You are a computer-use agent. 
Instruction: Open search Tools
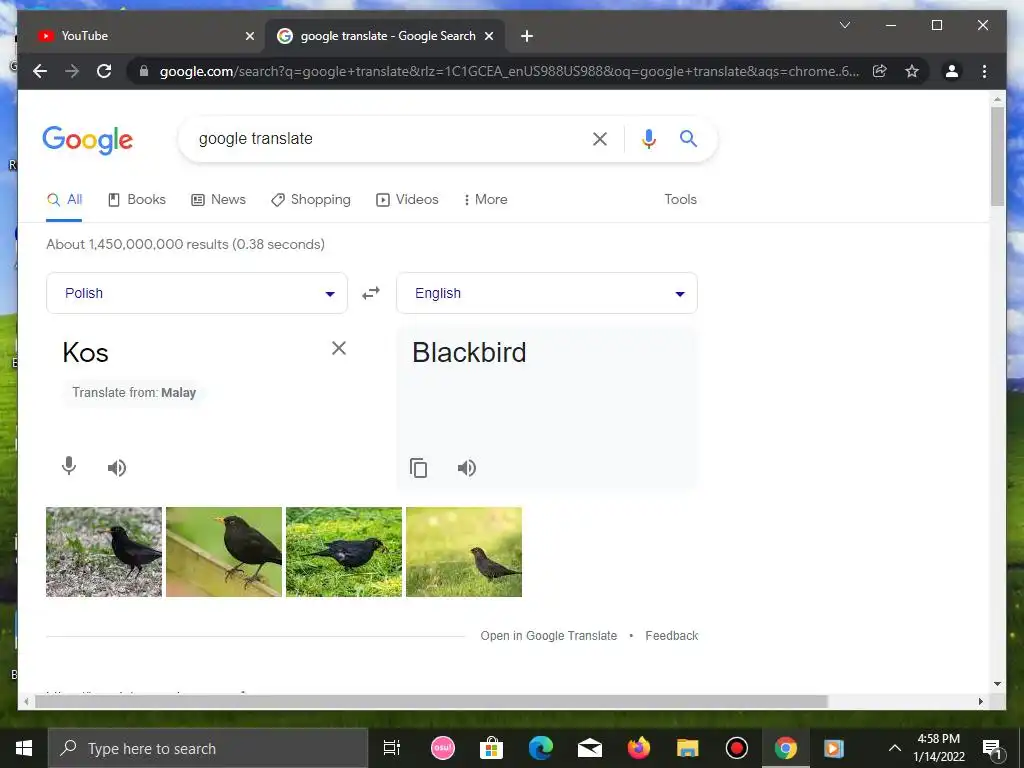coord(680,200)
